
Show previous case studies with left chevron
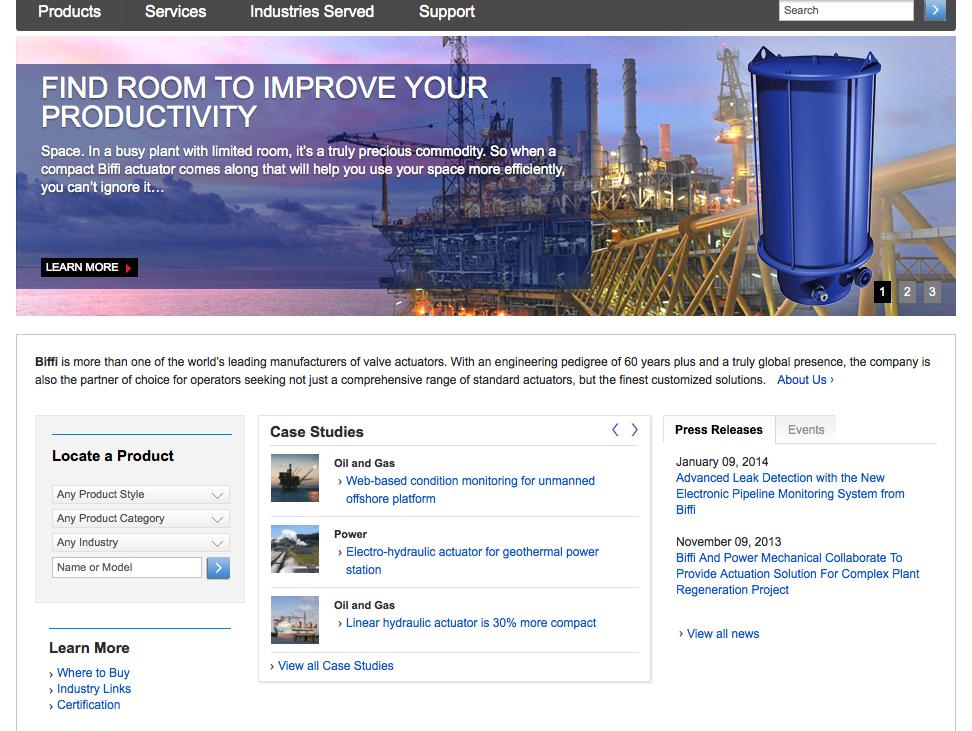point(615,430)
